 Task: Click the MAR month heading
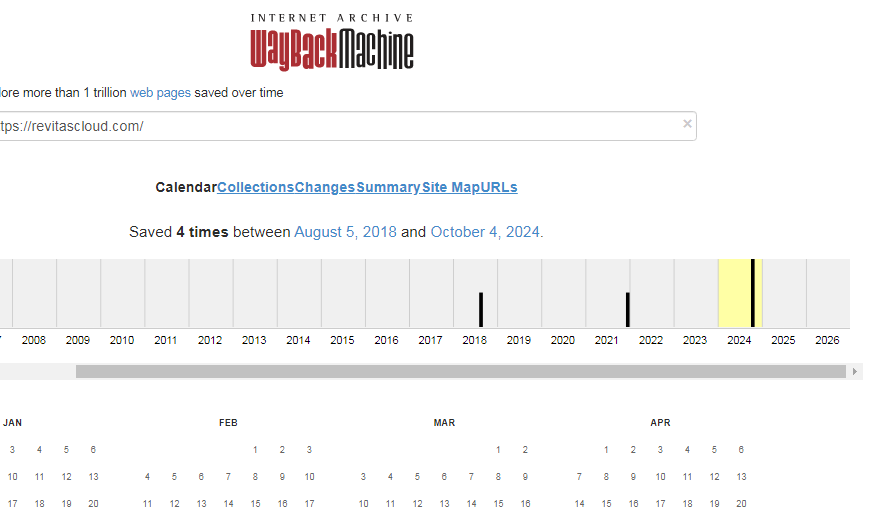(444, 422)
